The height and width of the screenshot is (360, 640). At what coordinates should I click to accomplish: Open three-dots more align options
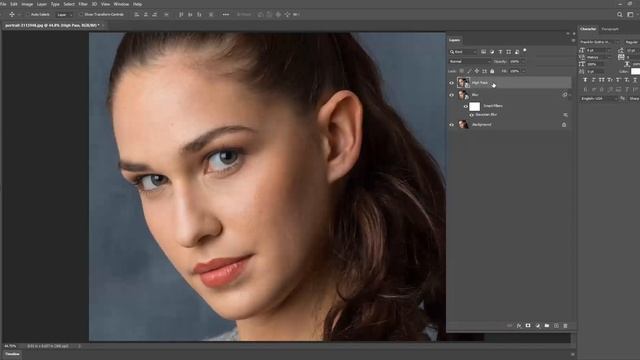click(226, 14)
